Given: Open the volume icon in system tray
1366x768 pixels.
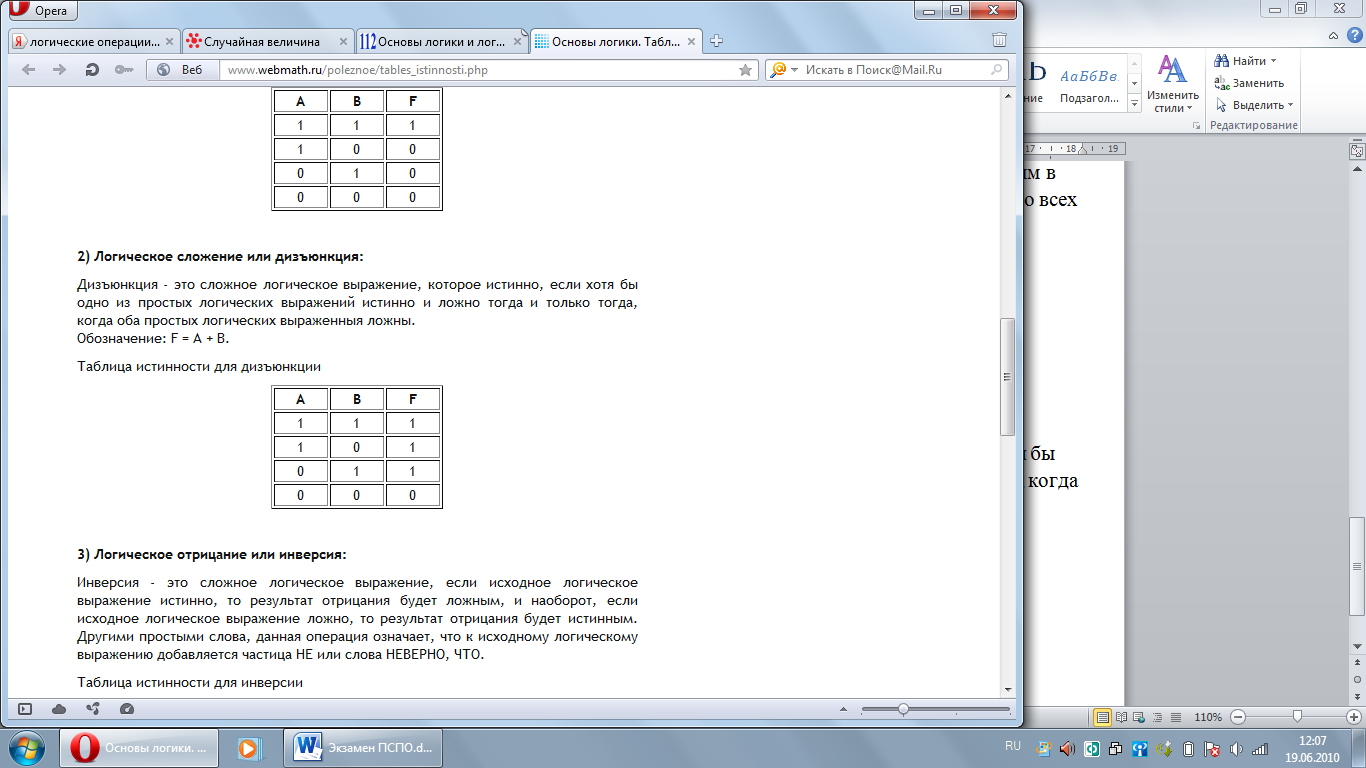Looking at the screenshot, I should [x=1238, y=748].
